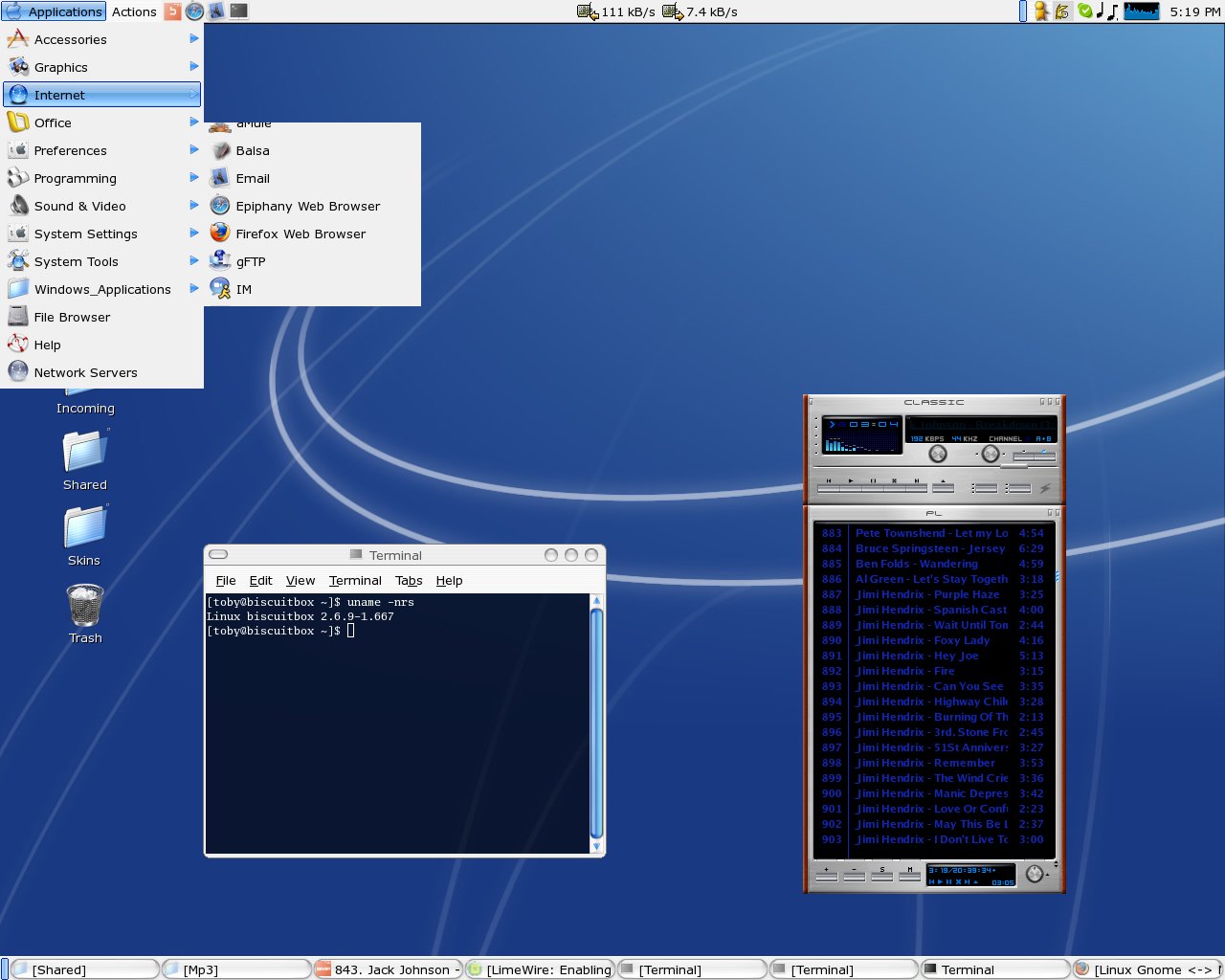
Task: Click eject button in Classic player
Action: click(x=943, y=486)
